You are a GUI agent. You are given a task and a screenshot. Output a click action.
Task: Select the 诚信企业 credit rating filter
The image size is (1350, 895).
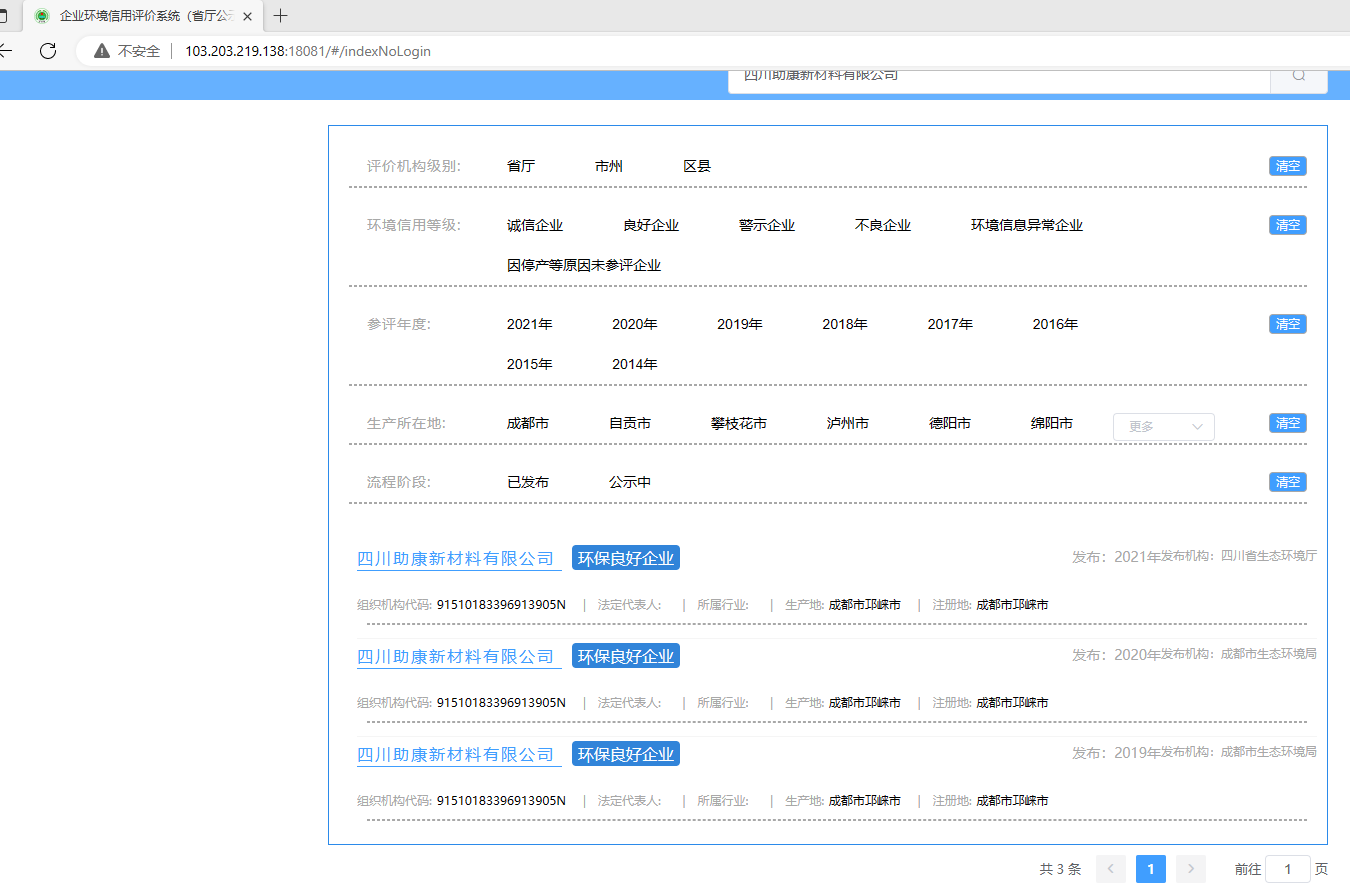pos(535,225)
